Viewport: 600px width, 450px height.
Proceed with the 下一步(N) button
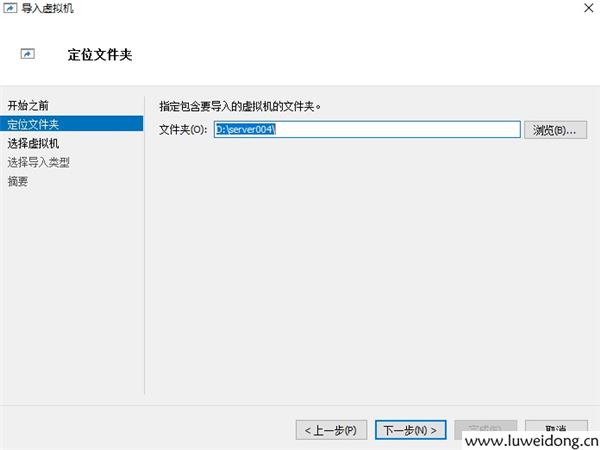(x=411, y=430)
